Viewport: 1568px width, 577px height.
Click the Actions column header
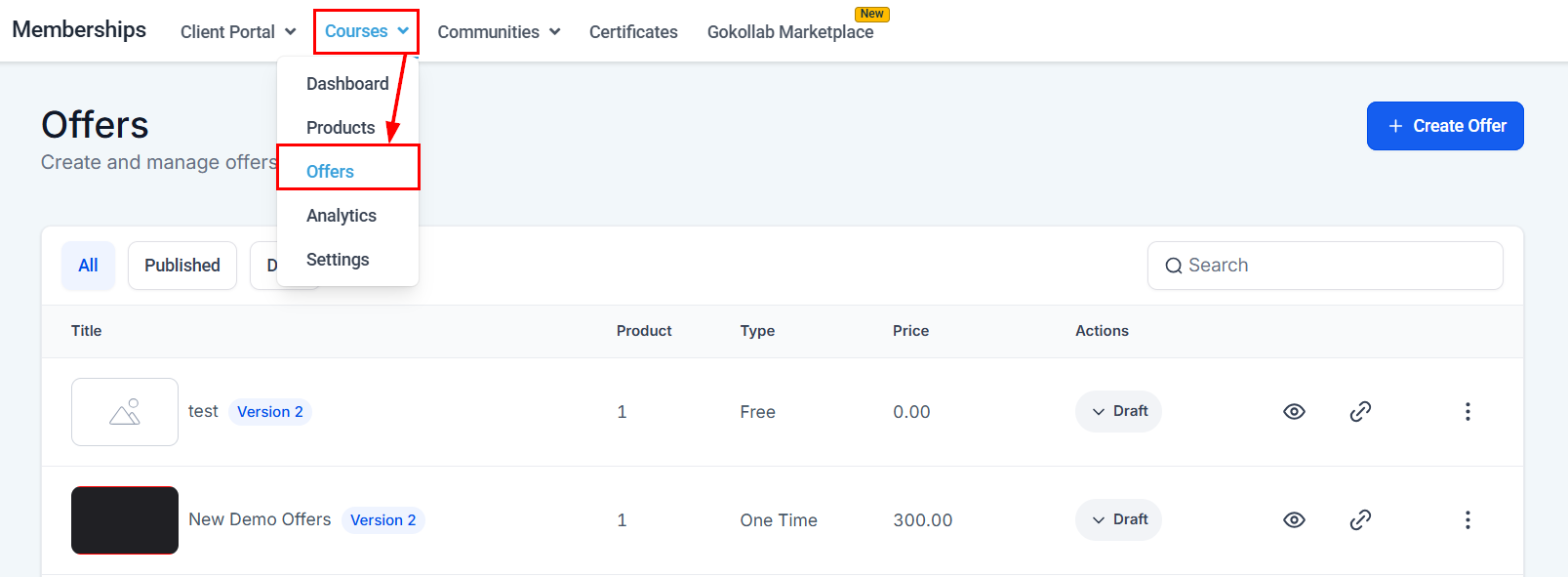(1102, 331)
